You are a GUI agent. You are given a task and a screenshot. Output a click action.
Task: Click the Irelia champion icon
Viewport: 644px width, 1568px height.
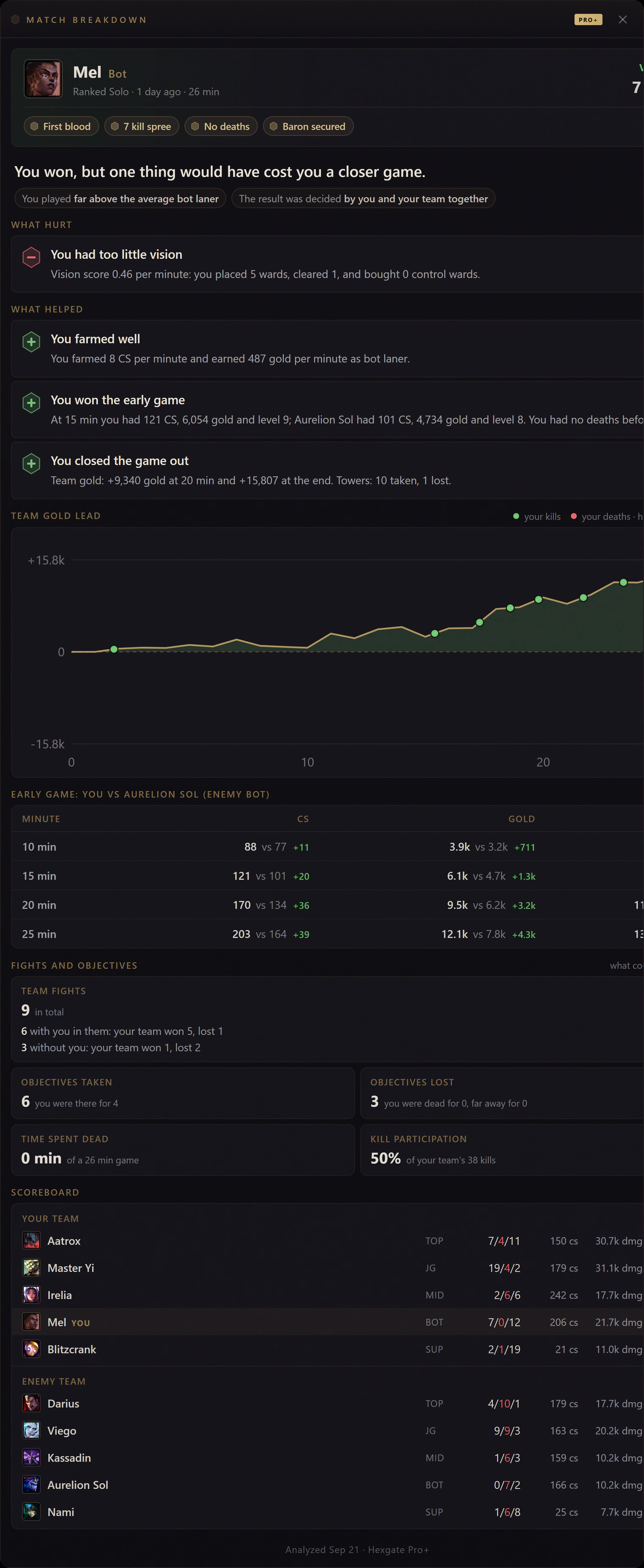(x=31, y=1296)
